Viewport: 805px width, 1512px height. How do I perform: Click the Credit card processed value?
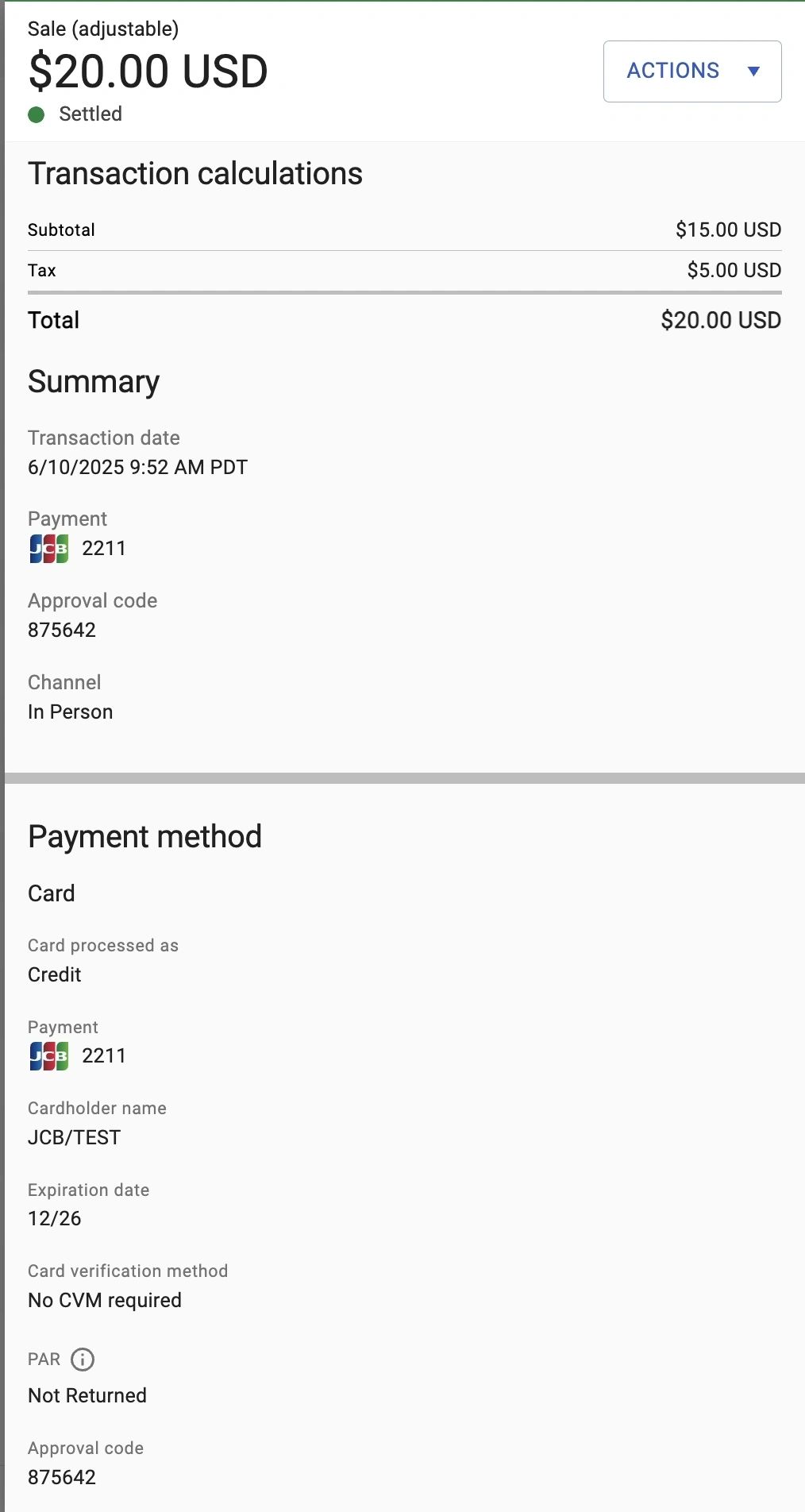(55, 975)
